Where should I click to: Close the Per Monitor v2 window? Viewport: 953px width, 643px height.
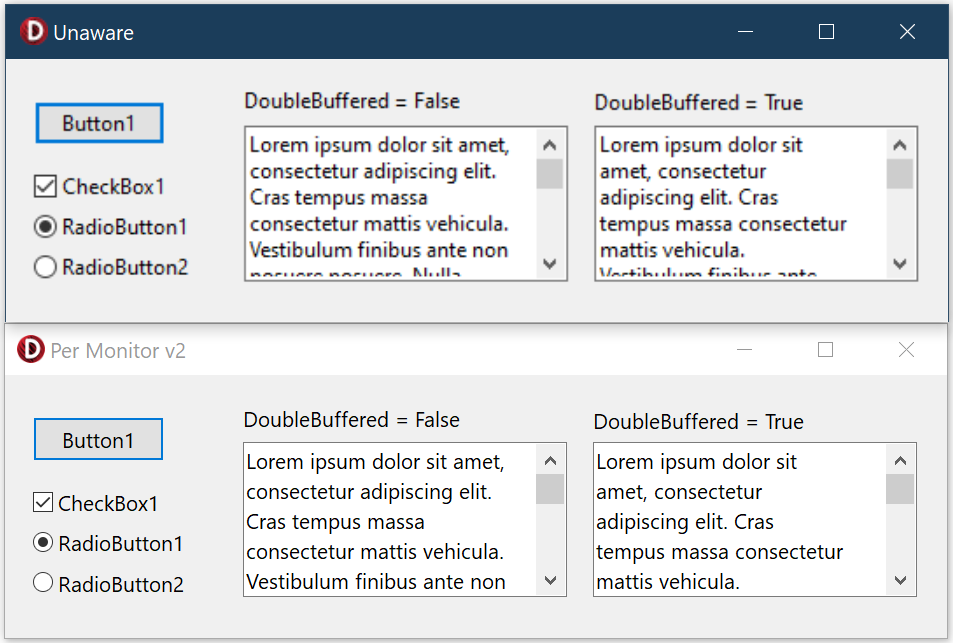point(906,349)
